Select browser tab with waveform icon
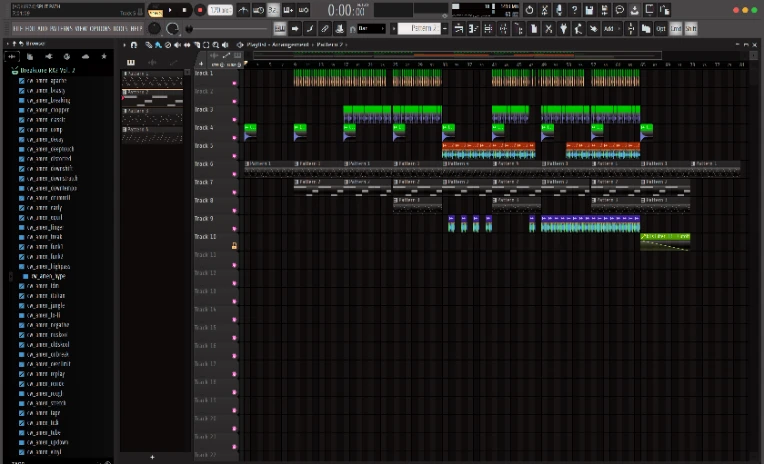764x464 pixels. pyautogui.click(x=12, y=57)
